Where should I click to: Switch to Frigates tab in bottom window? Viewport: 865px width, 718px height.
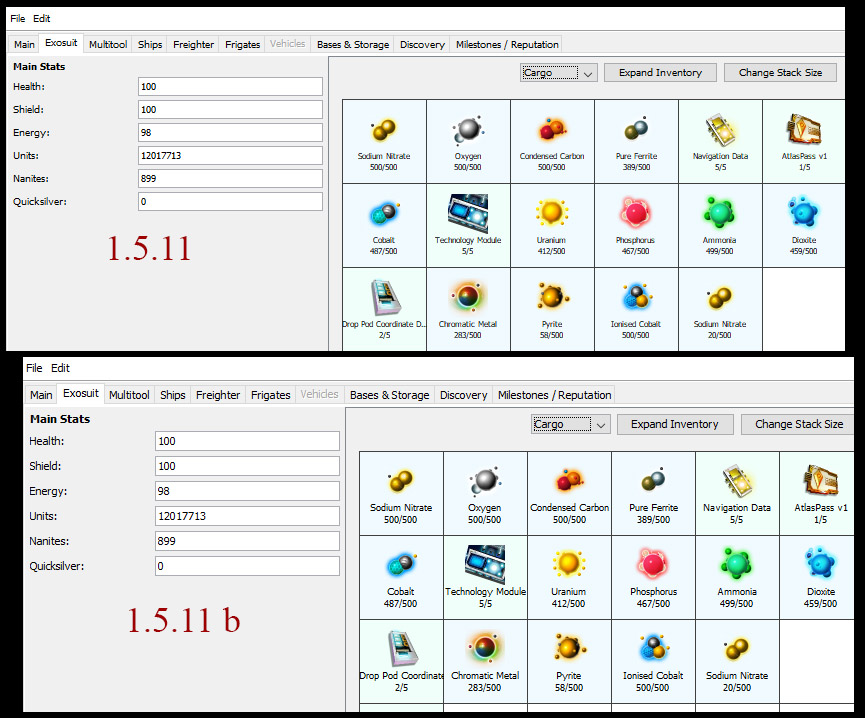270,395
